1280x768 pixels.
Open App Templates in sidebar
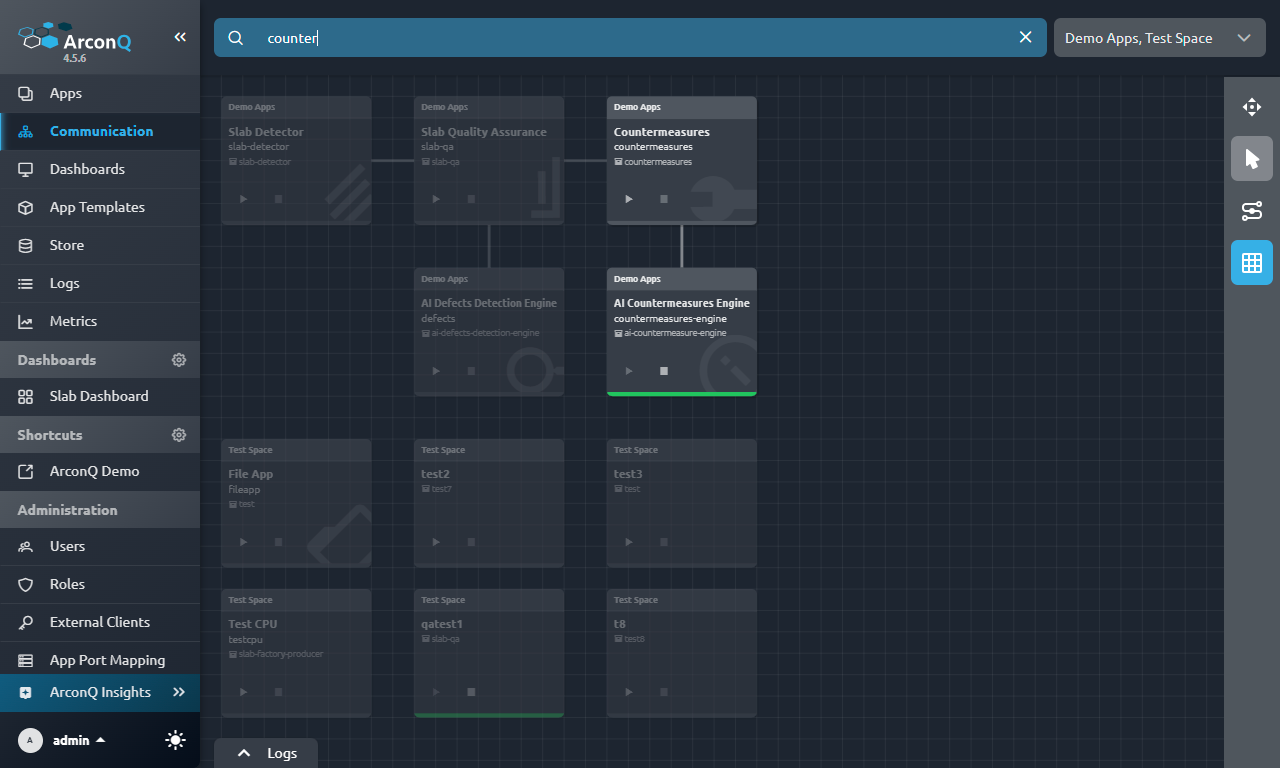[x=97, y=207]
